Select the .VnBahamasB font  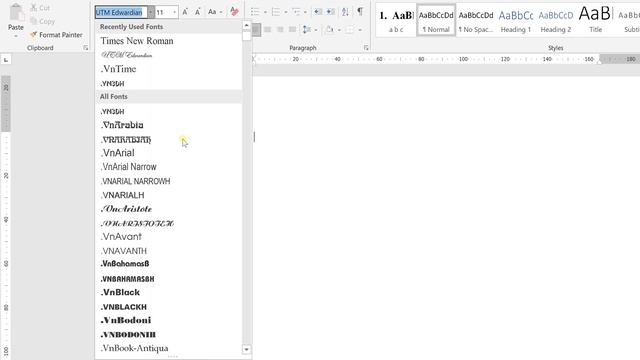click(169, 264)
